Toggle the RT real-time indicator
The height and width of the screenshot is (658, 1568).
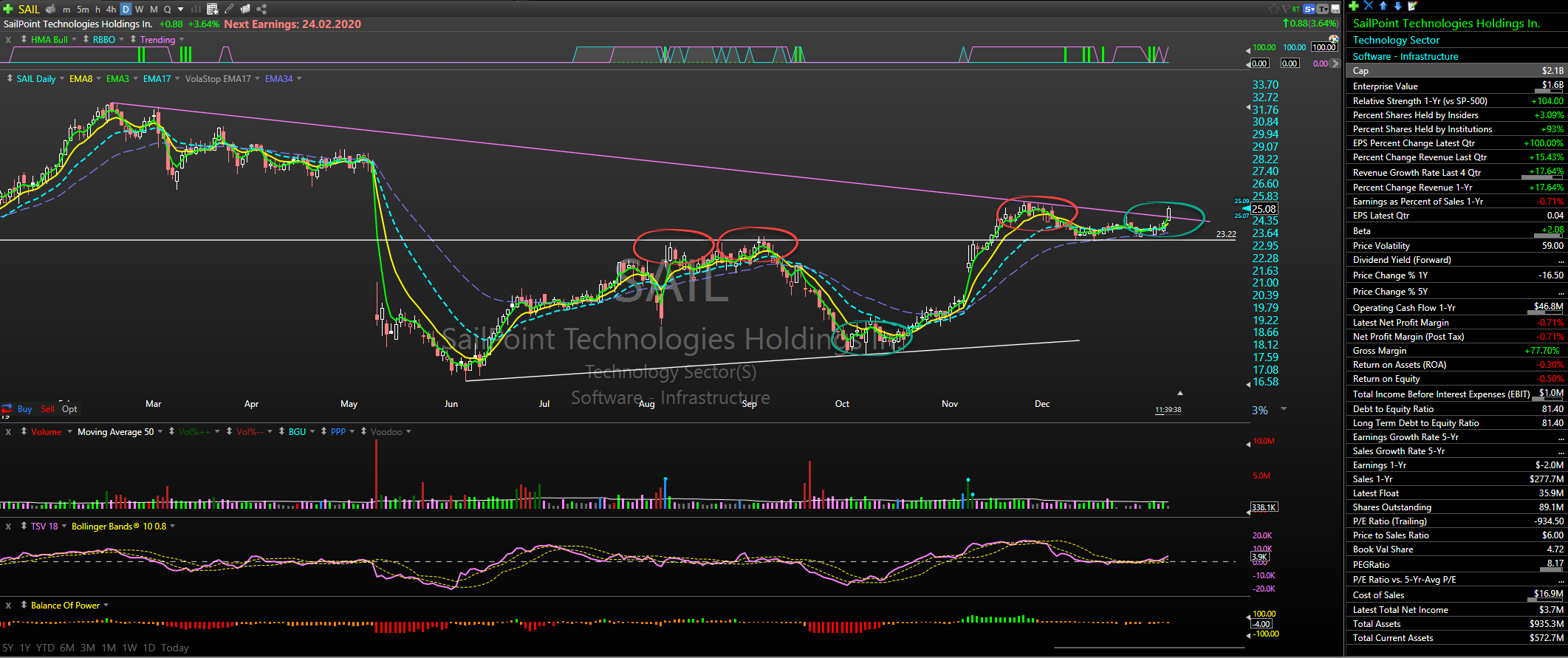pos(1296,9)
